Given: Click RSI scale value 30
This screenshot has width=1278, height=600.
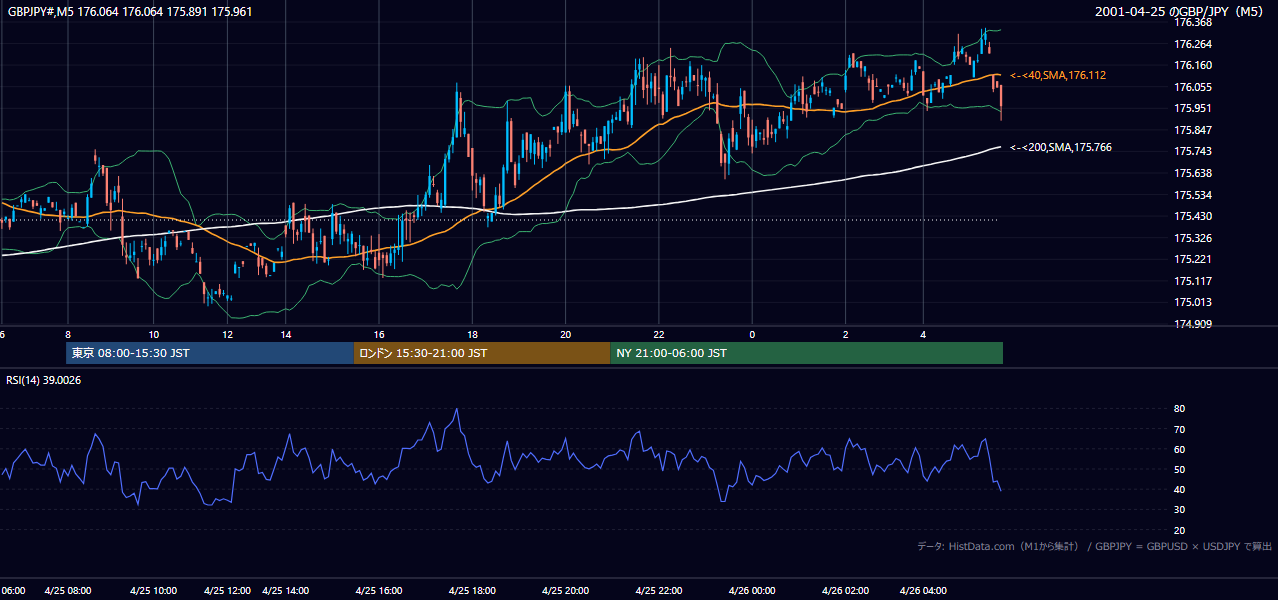Looking at the screenshot, I should click(1180, 510).
